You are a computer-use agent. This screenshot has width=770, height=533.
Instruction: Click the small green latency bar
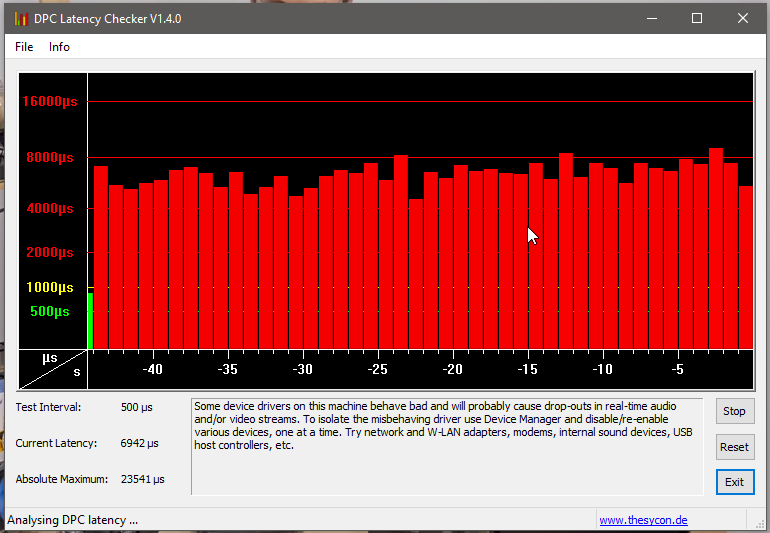tap(90, 321)
